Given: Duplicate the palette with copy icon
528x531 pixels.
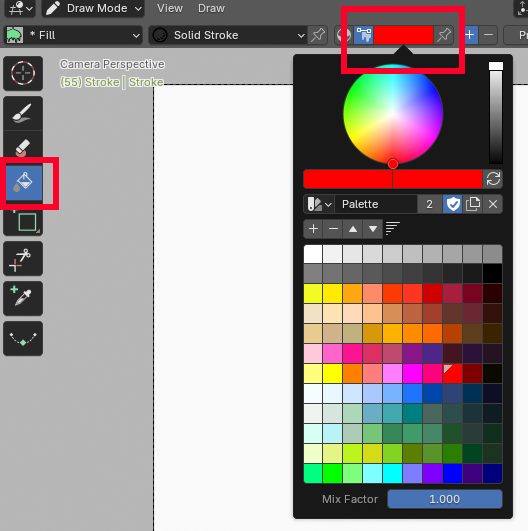Looking at the screenshot, I should click(x=473, y=204).
